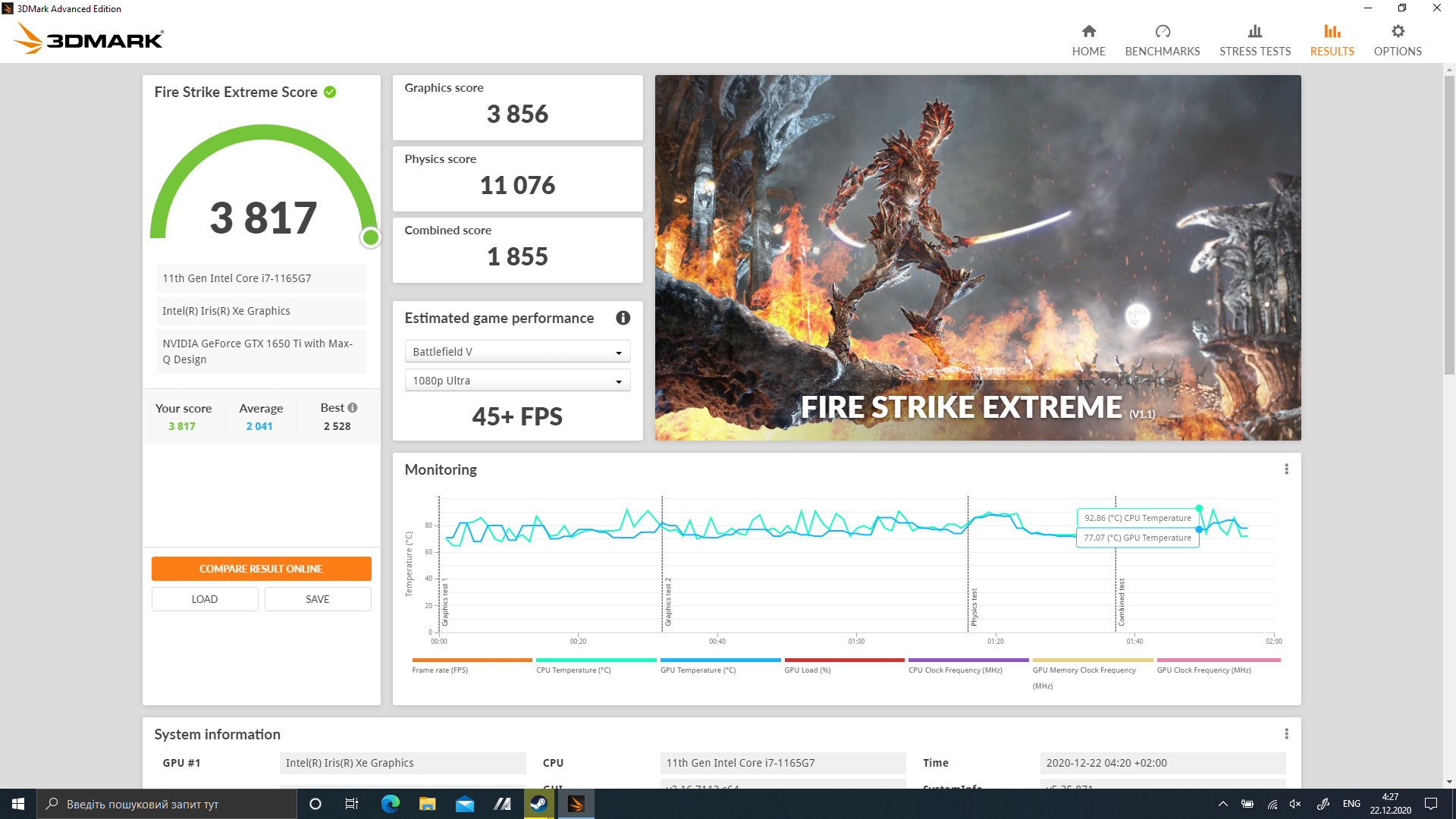Open the Mail app from the taskbar
Screen dimensions: 1456x819
[464, 804]
